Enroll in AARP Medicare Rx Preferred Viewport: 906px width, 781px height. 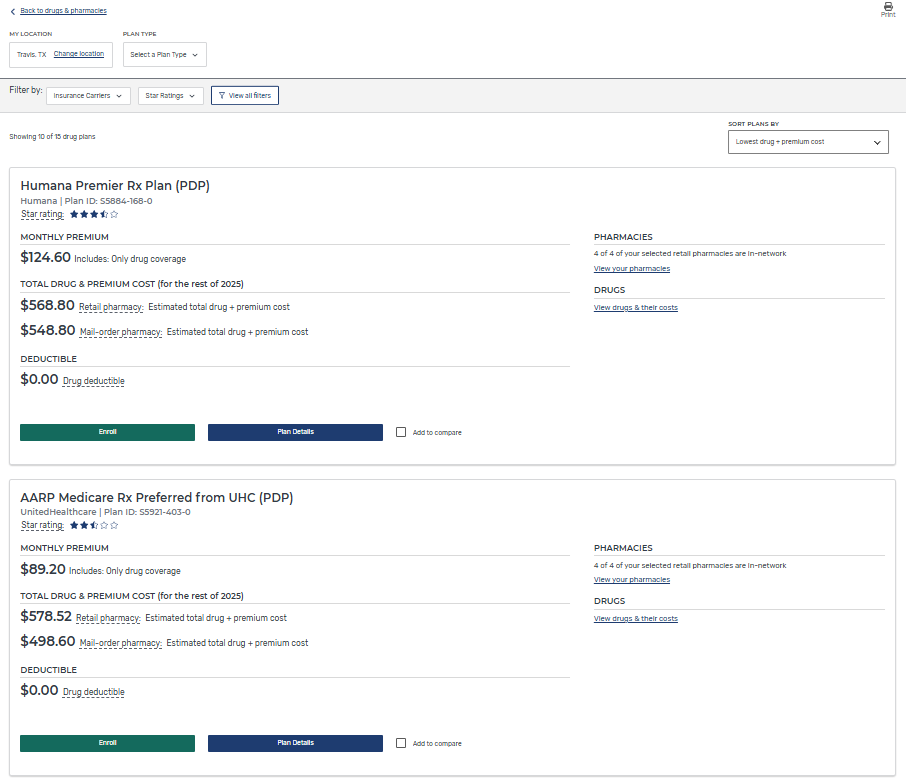pyautogui.click(x=107, y=743)
